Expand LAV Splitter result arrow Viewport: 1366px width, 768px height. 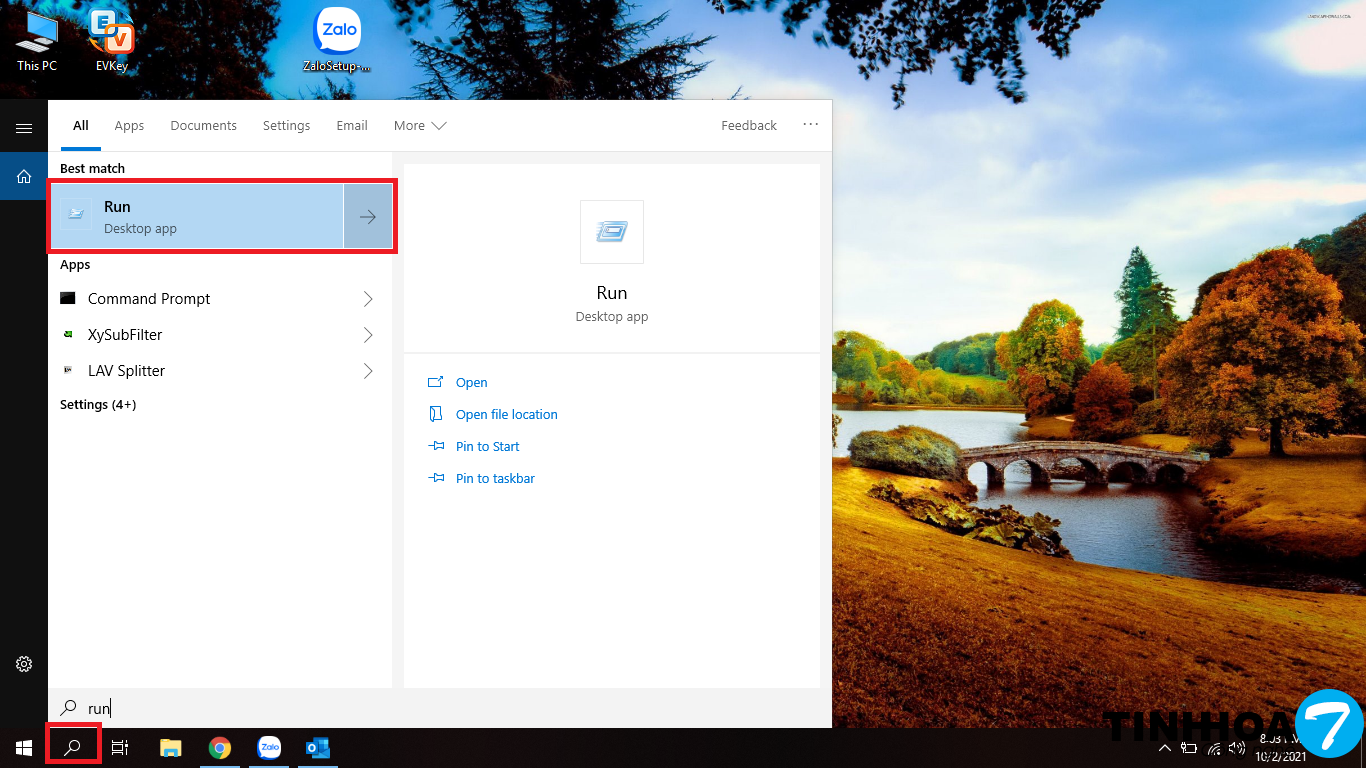368,371
